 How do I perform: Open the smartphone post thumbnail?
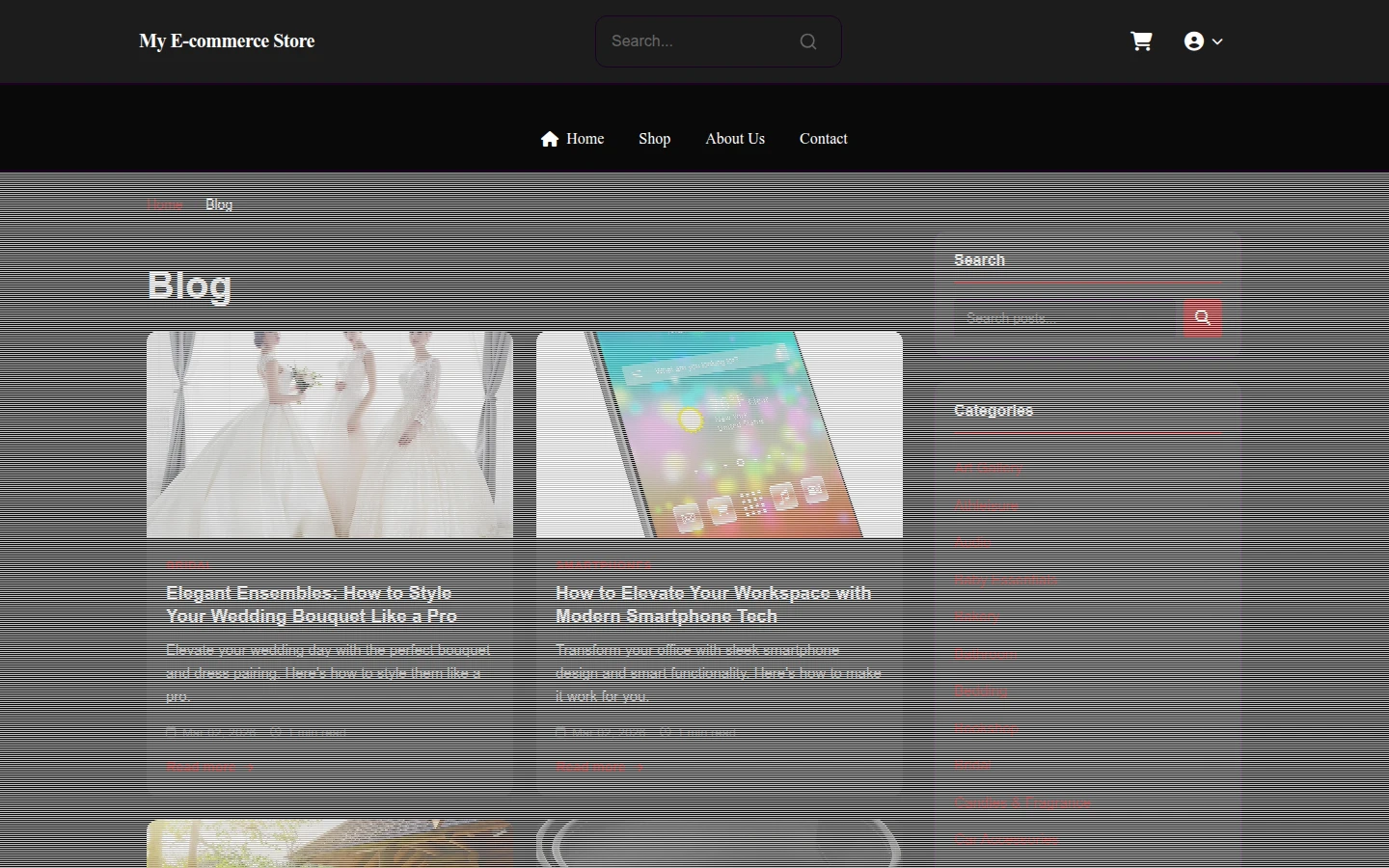(x=720, y=434)
